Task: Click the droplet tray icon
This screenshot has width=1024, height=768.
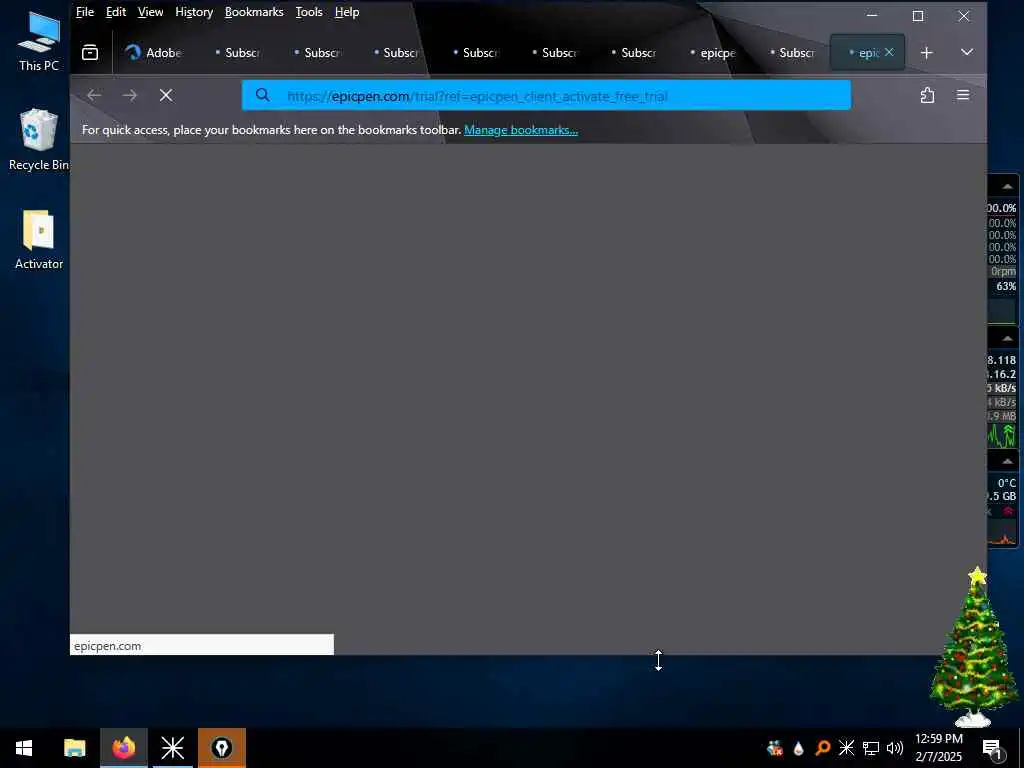Action: coord(799,748)
